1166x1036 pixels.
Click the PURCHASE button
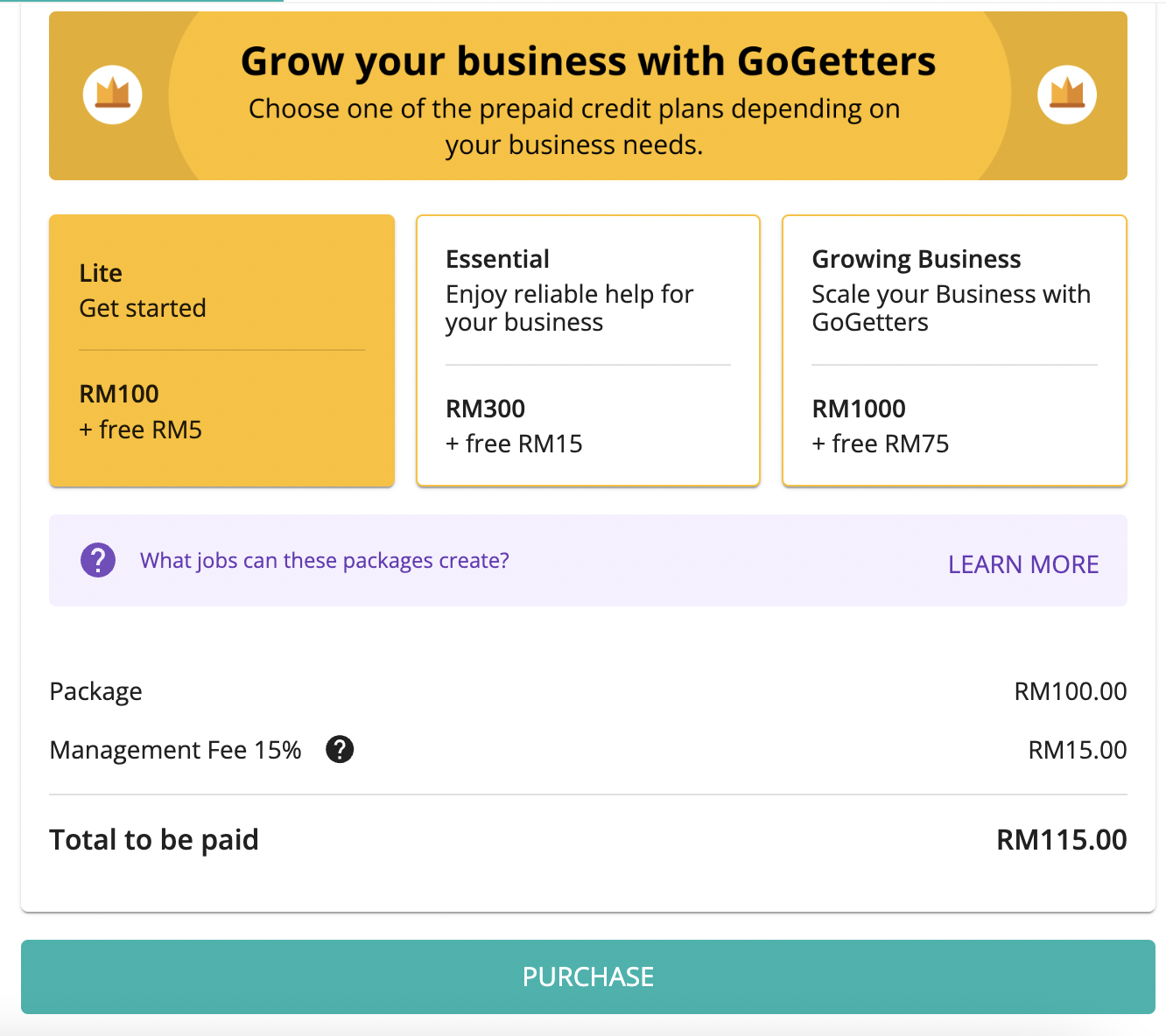[588, 976]
